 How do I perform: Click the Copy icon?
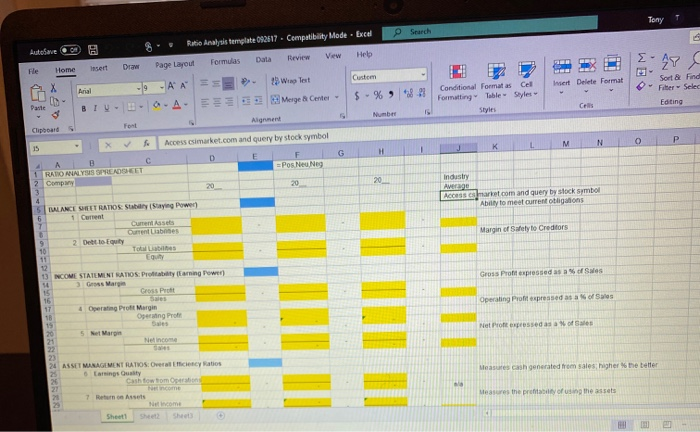[x=54, y=102]
